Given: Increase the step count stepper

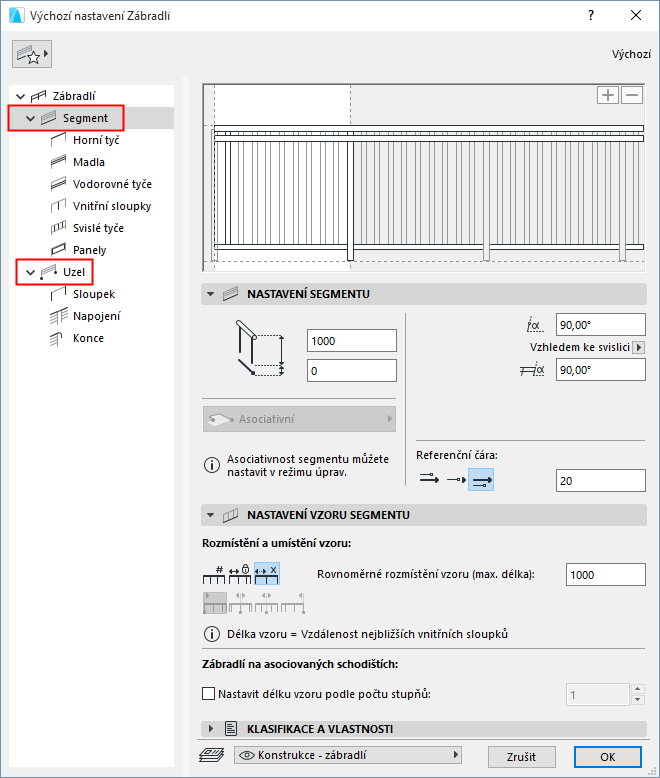Looking at the screenshot, I should coord(638,689).
